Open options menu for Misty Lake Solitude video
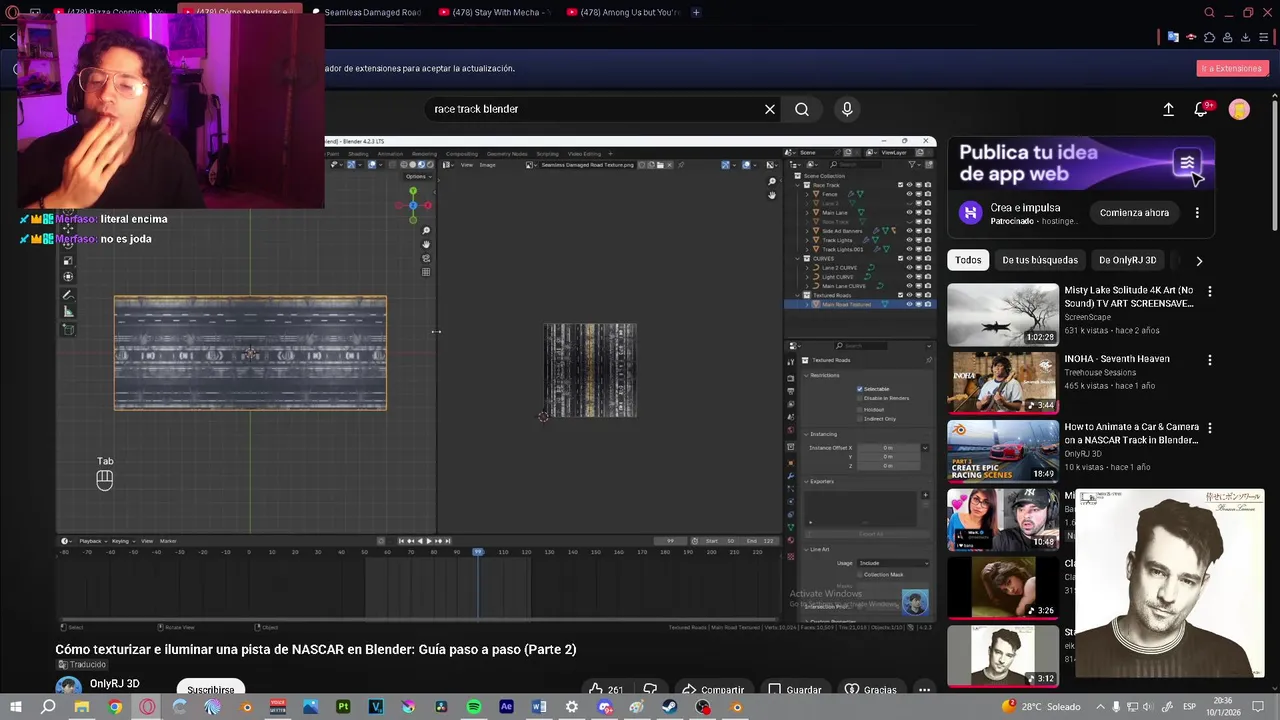1280x720 pixels. click(x=1210, y=292)
